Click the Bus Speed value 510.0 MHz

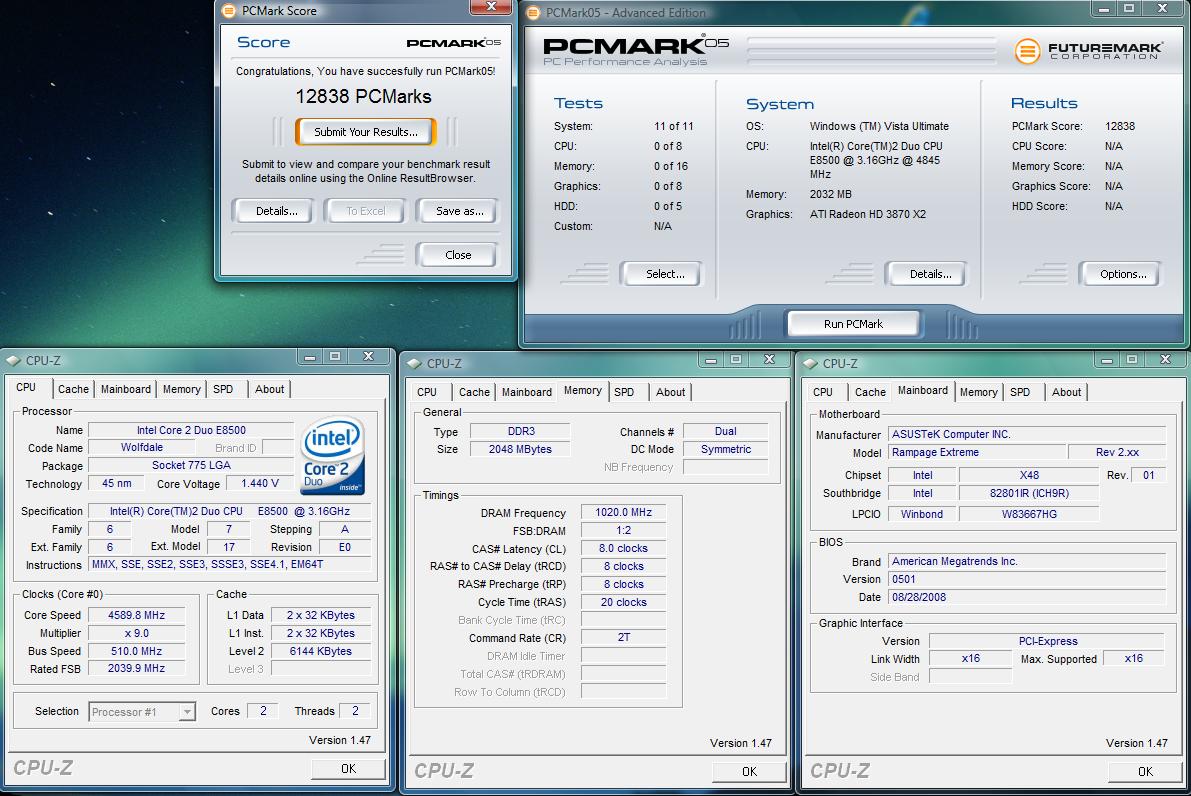(137, 651)
